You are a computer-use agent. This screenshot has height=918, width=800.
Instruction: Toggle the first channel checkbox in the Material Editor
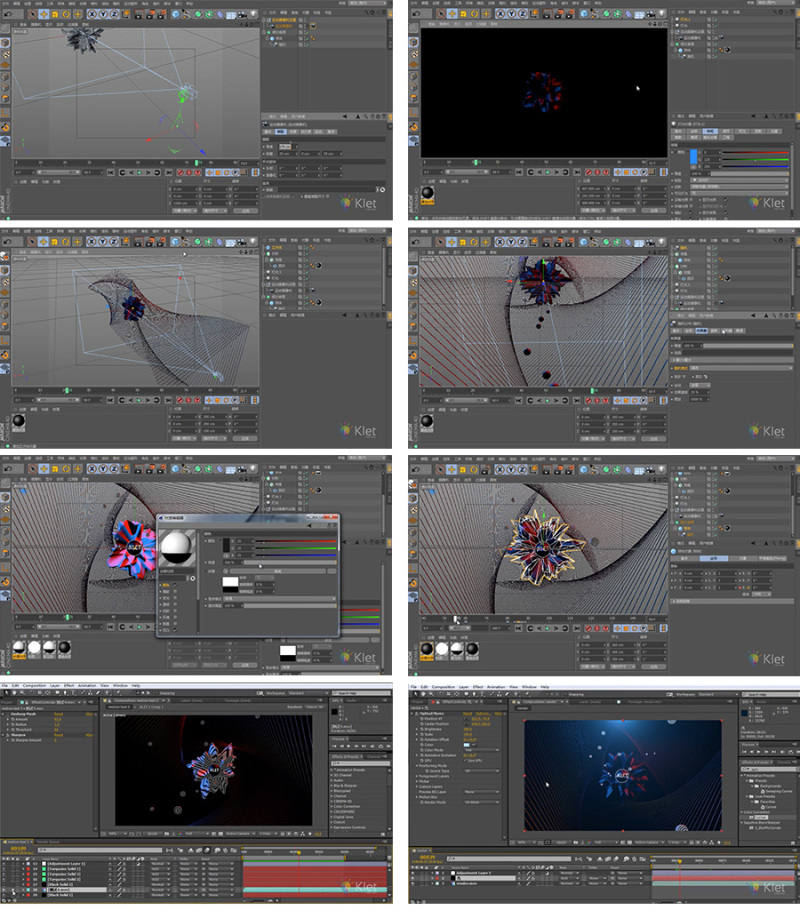click(175, 585)
